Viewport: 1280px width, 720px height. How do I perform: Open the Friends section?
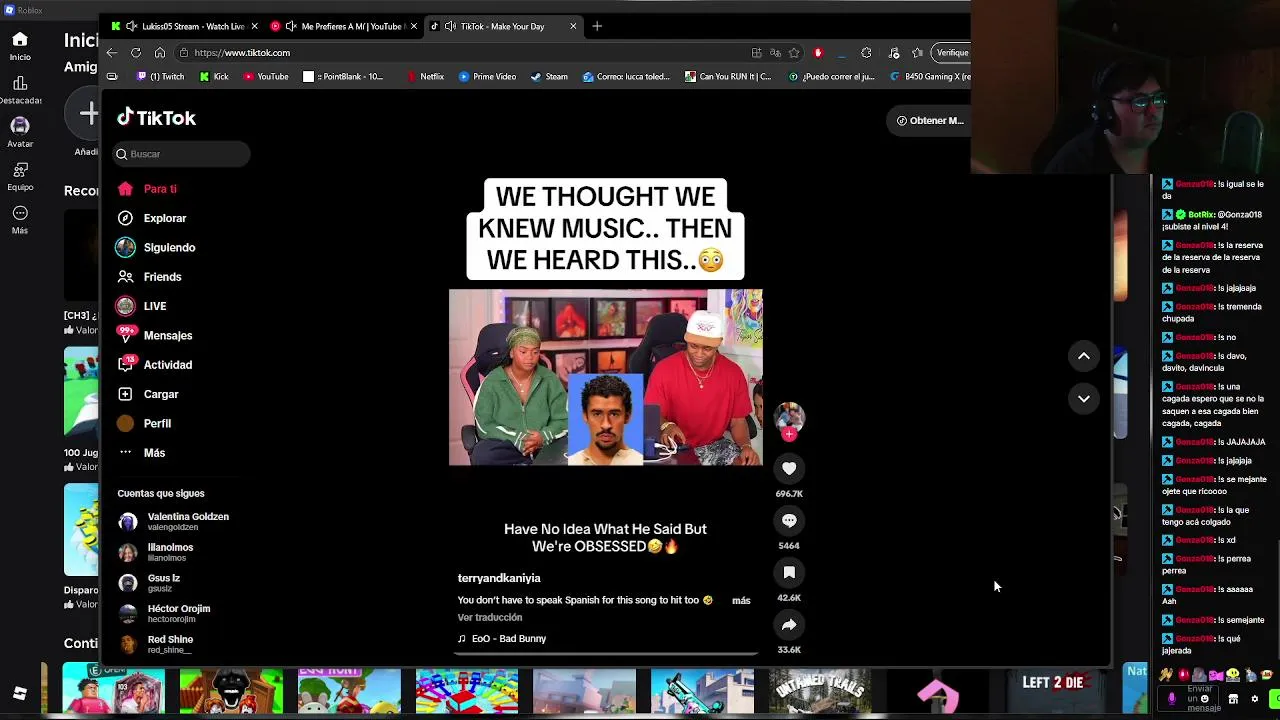[149, 277]
